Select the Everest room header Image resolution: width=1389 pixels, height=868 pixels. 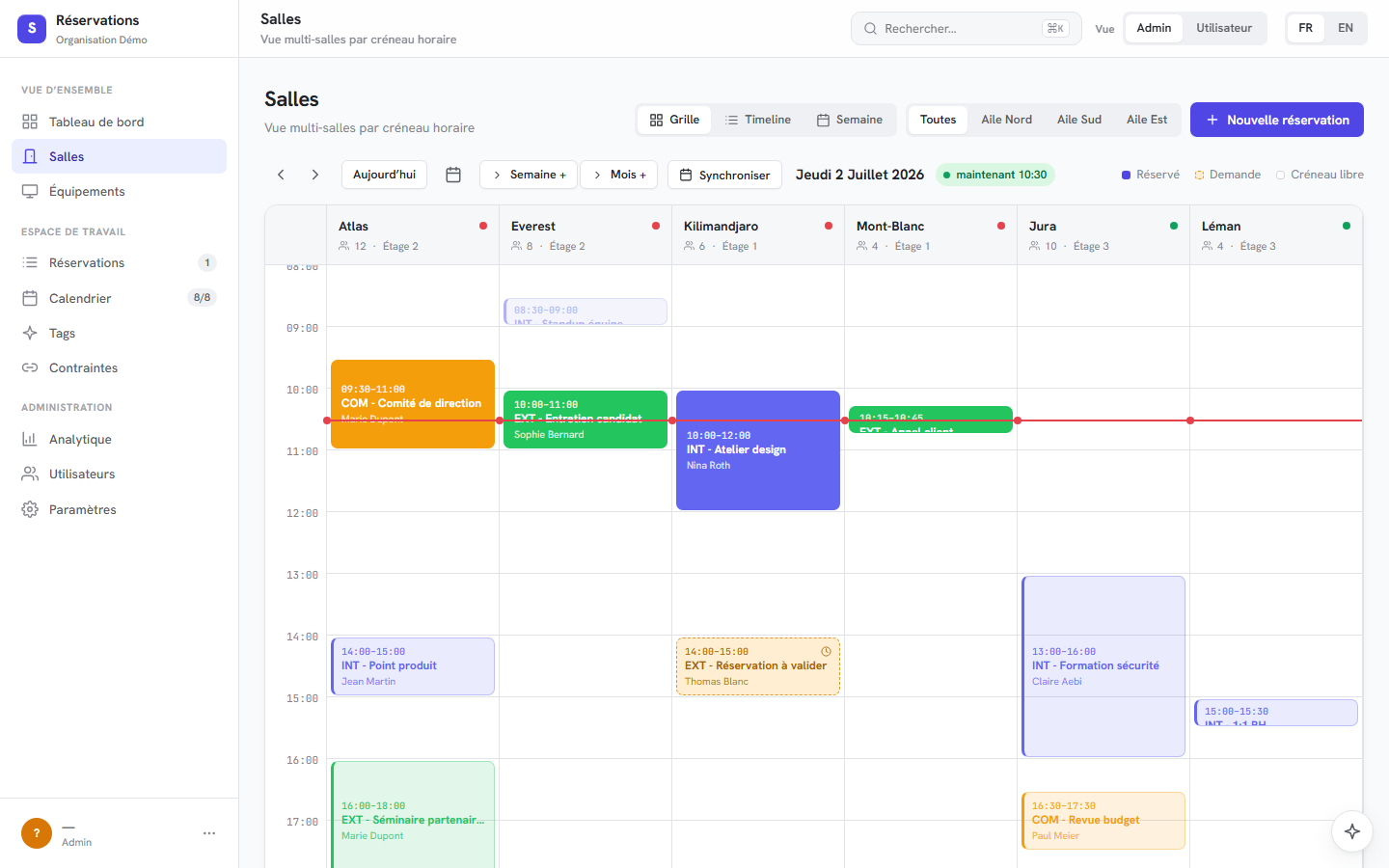pyautogui.click(x=586, y=235)
